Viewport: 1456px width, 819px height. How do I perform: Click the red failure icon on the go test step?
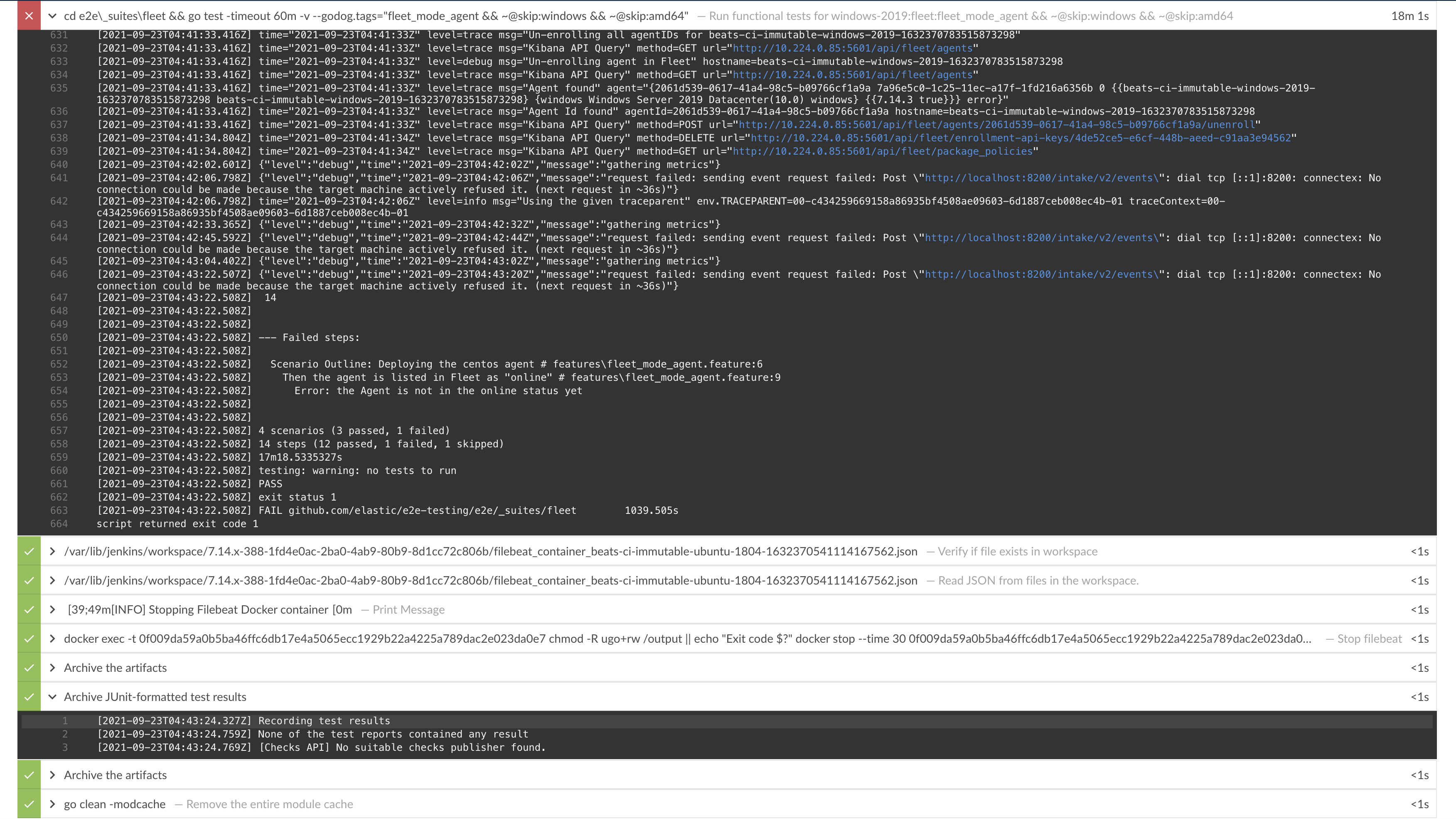[x=29, y=16]
